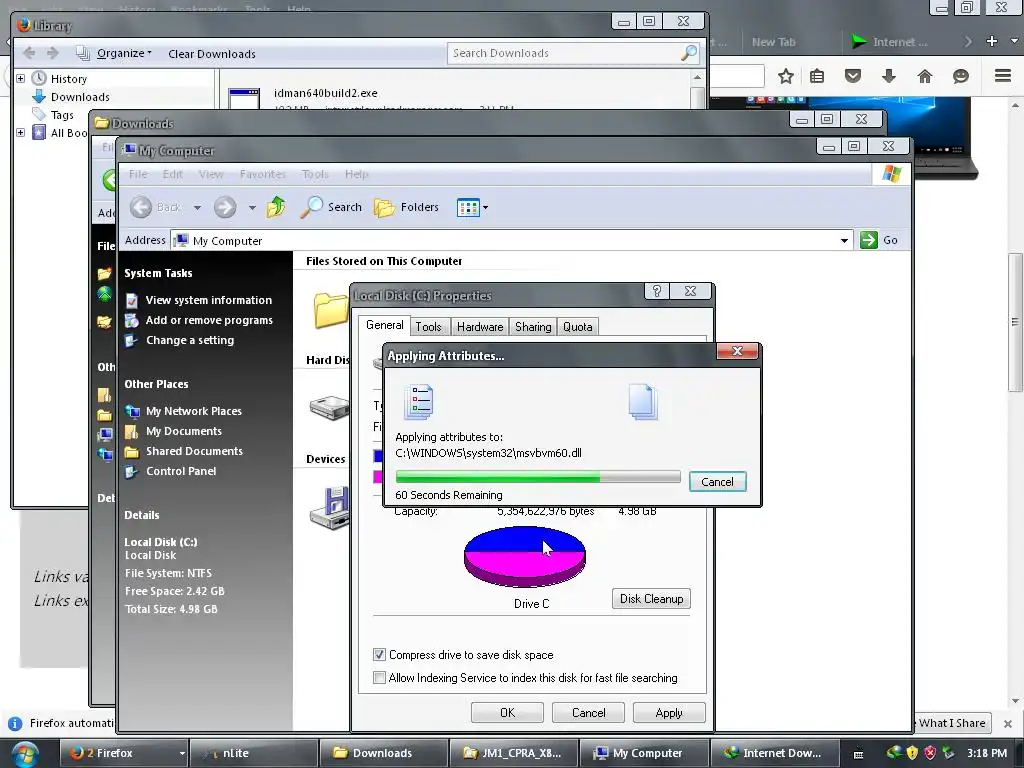Switch to nLite on taskbar
The height and width of the screenshot is (768, 1024).
(x=253, y=753)
